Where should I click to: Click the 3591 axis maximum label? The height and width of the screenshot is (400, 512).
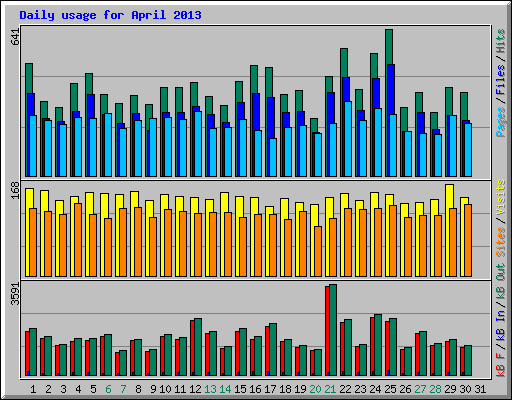15,294
